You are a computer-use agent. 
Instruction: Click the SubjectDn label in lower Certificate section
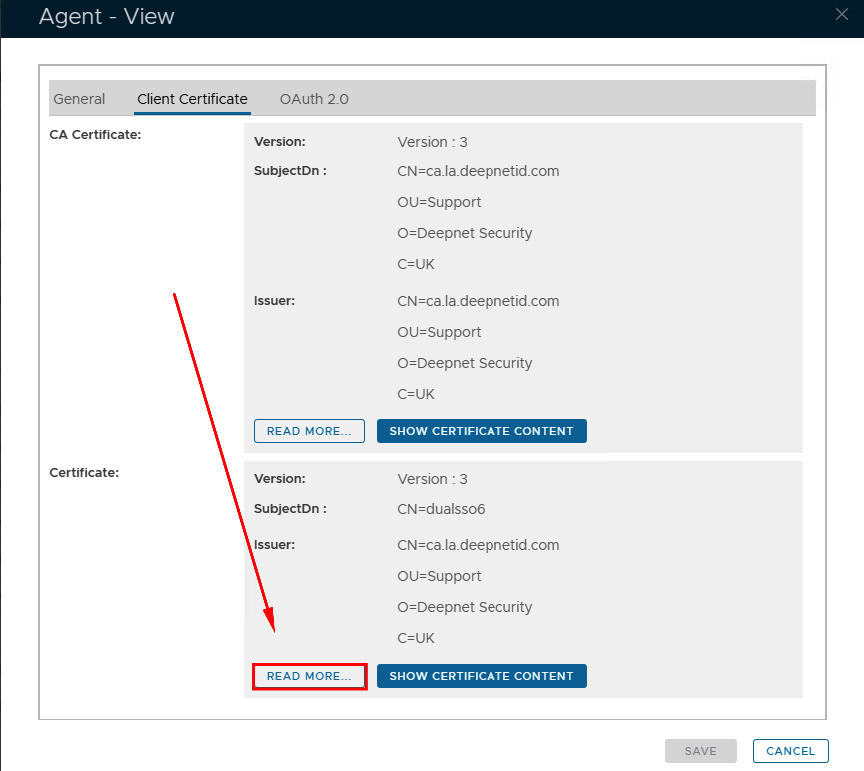[290, 508]
